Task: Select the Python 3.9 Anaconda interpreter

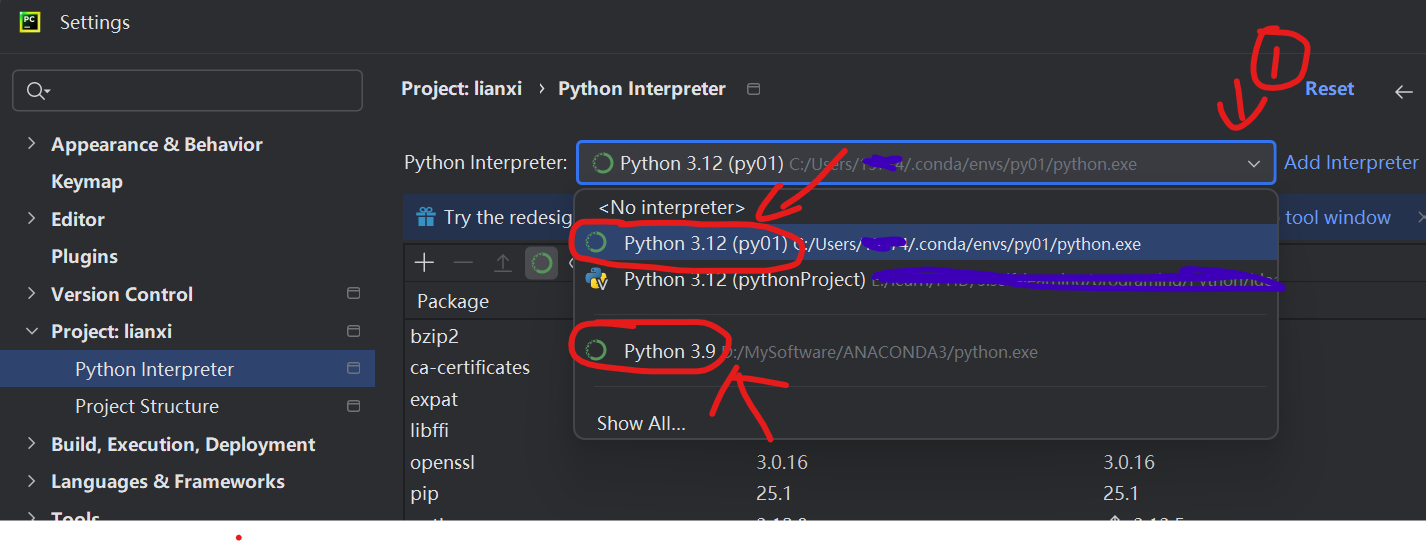Action: point(925,351)
